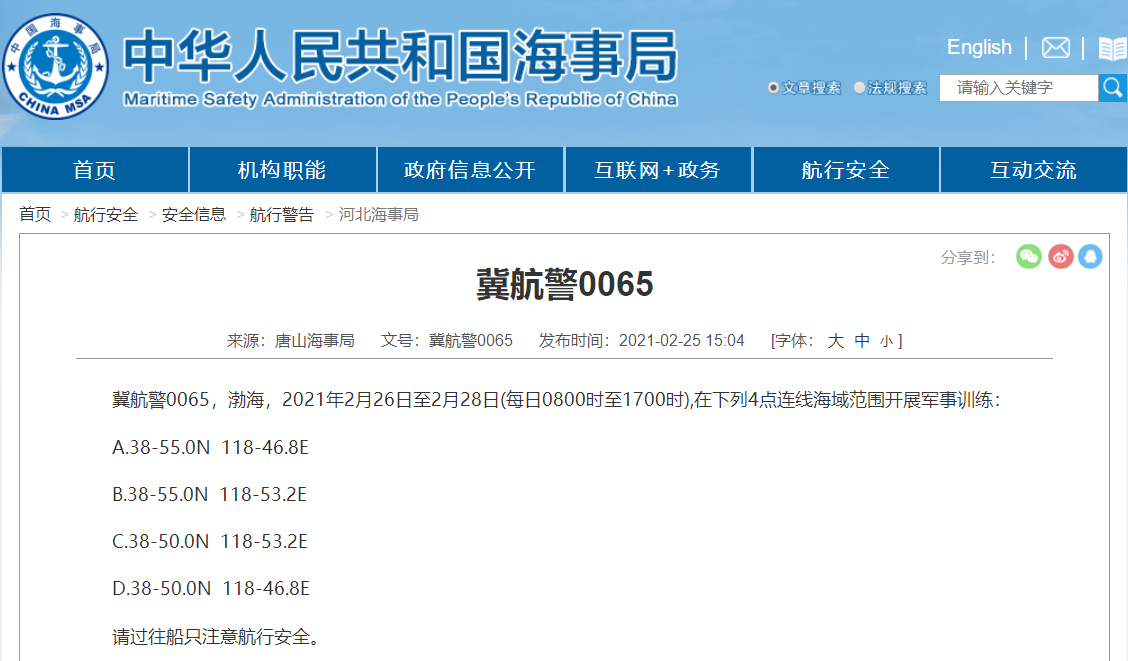Switch site language to English
1128x661 pixels.
[979, 47]
